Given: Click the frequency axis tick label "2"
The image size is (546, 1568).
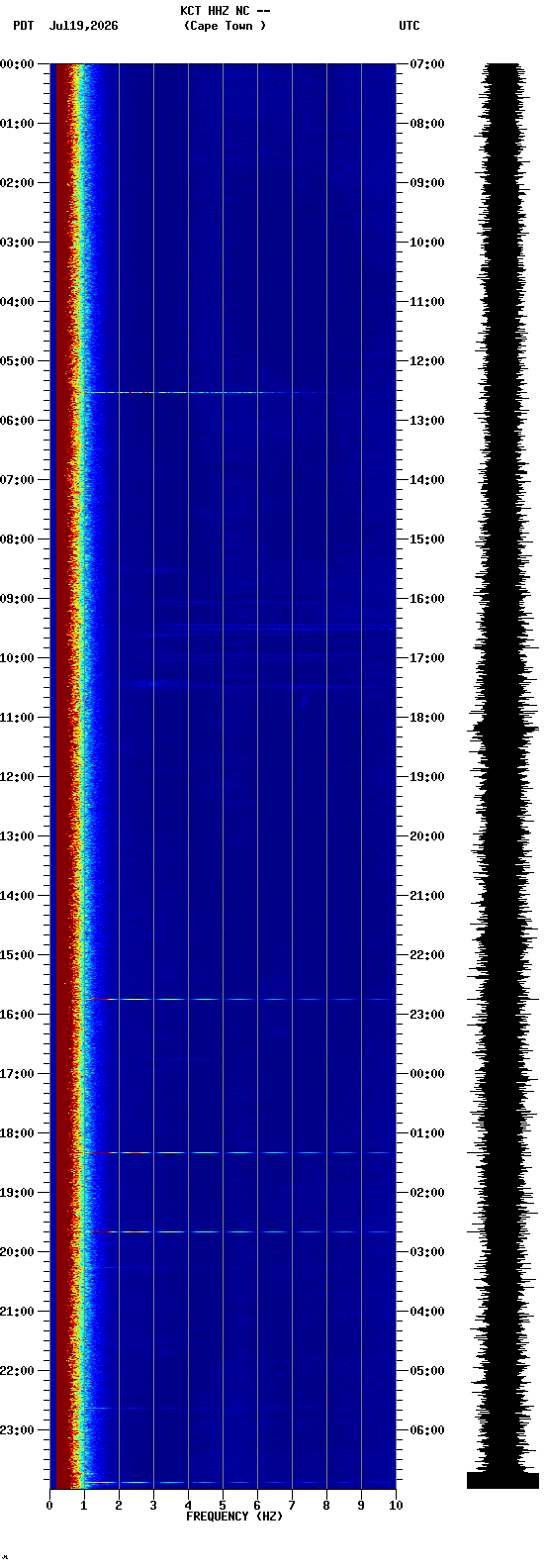Looking at the screenshot, I should coord(119,1506).
